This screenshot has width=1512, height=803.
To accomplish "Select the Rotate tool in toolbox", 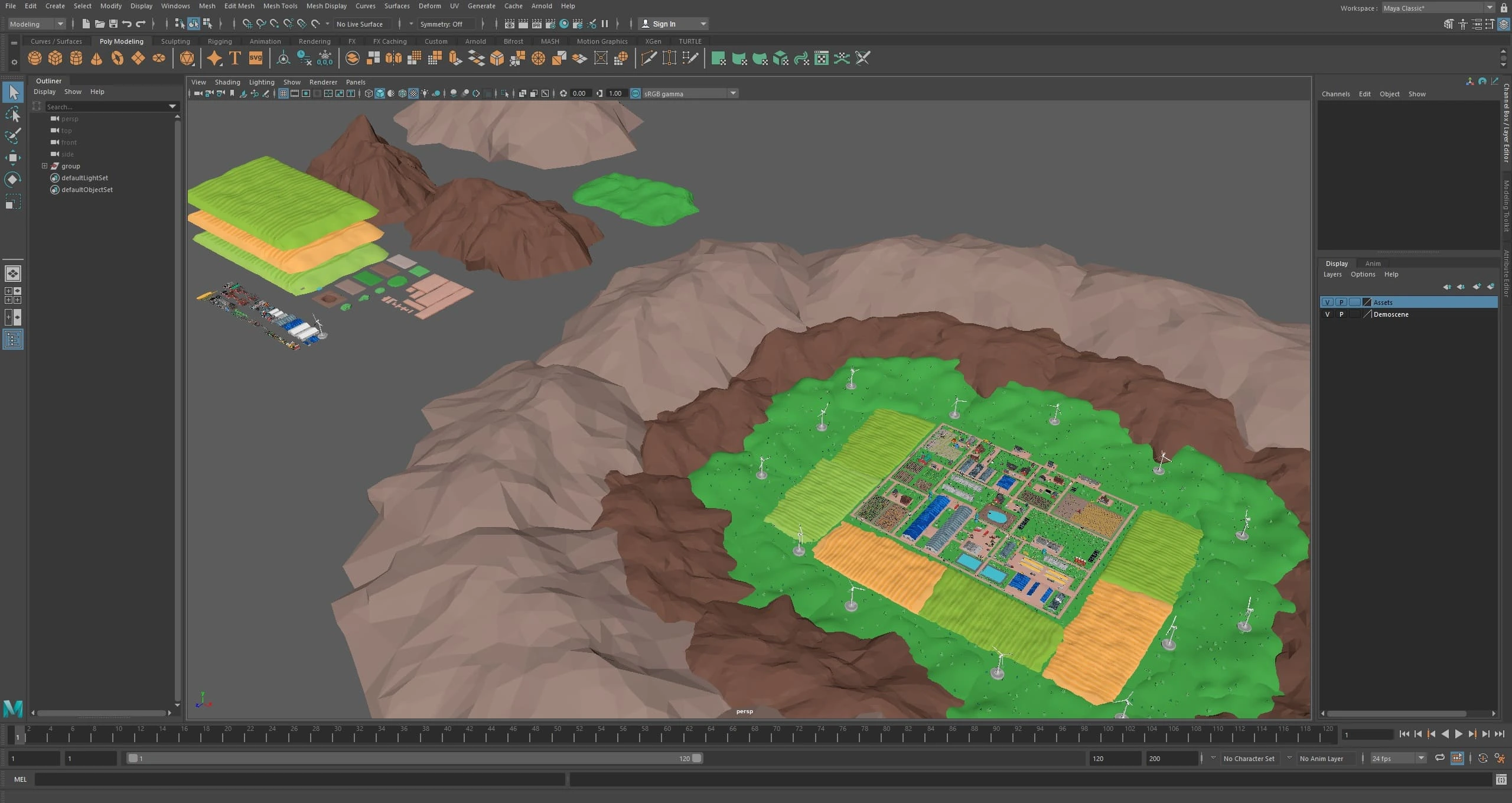I will [12, 180].
